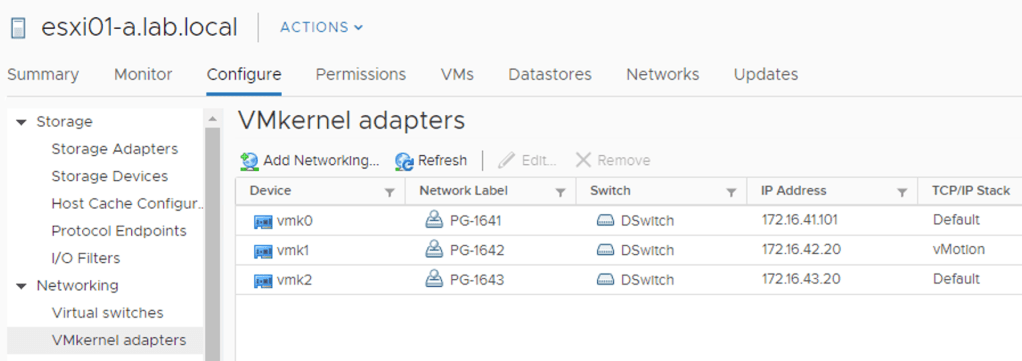Screen dimensions: 1022x361
Task: Select I/O Filters in sidebar
Action: (x=85, y=258)
